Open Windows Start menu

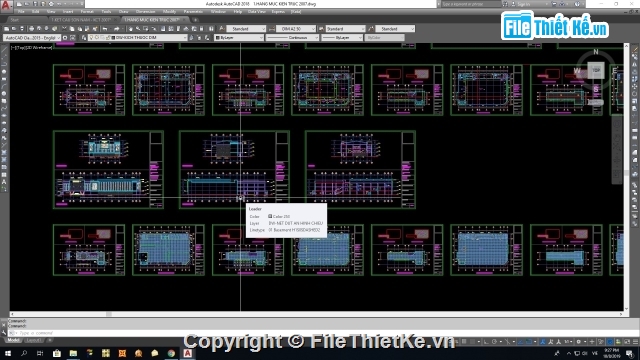point(8,353)
